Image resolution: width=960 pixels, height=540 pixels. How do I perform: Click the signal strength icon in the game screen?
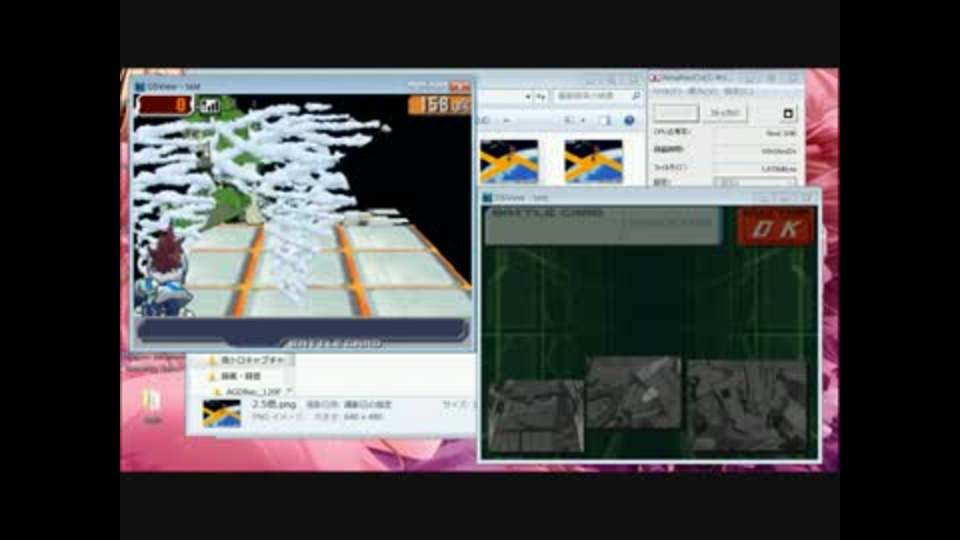tap(210, 106)
